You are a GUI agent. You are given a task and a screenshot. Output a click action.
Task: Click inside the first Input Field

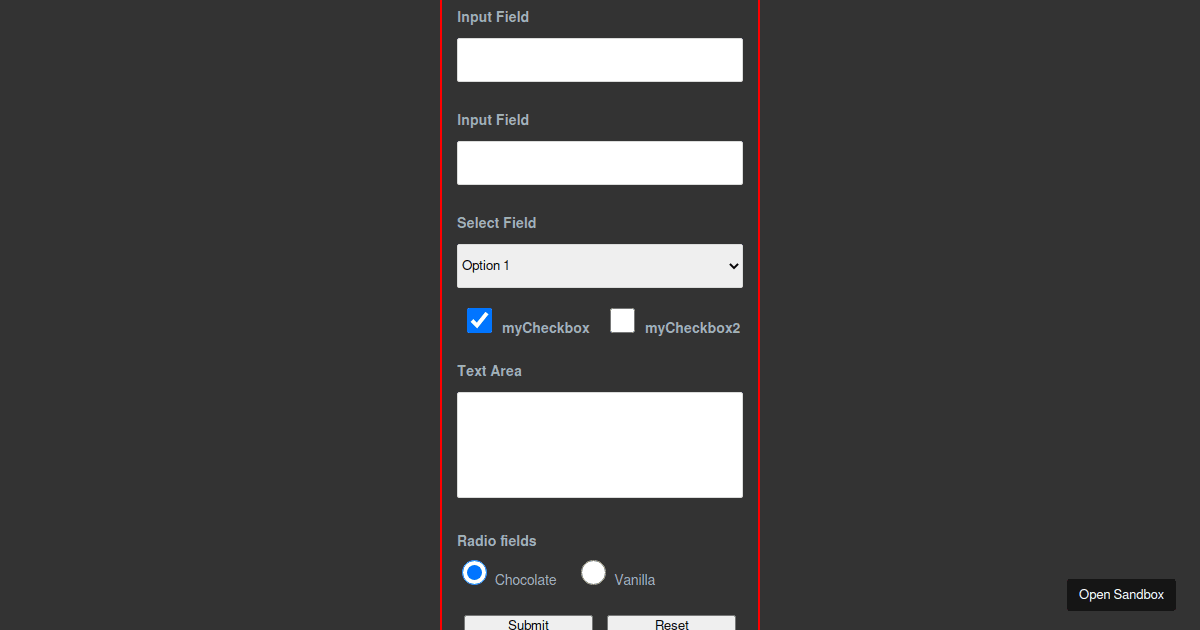[x=599, y=59]
